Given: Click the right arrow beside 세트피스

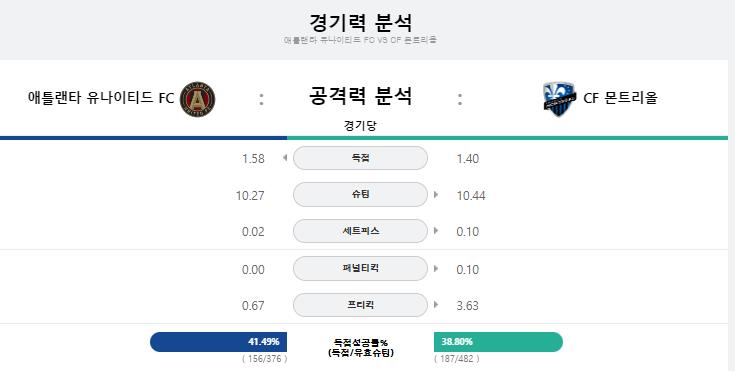Looking at the screenshot, I should coord(436,231).
